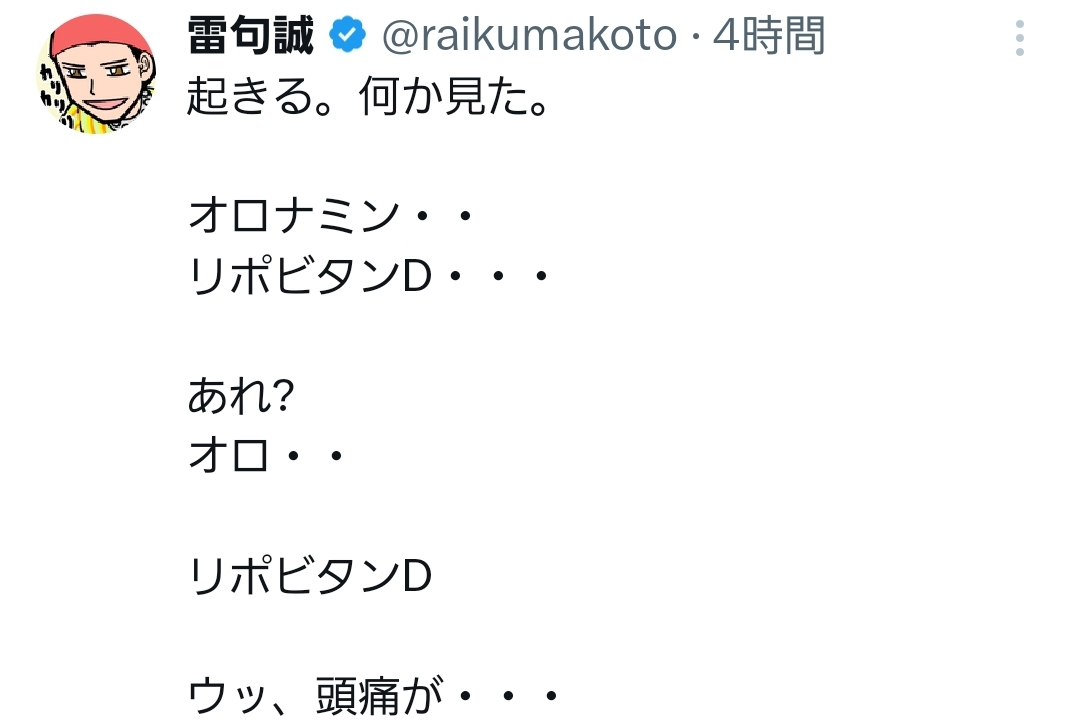Click the display name 雷句誠

251,38
